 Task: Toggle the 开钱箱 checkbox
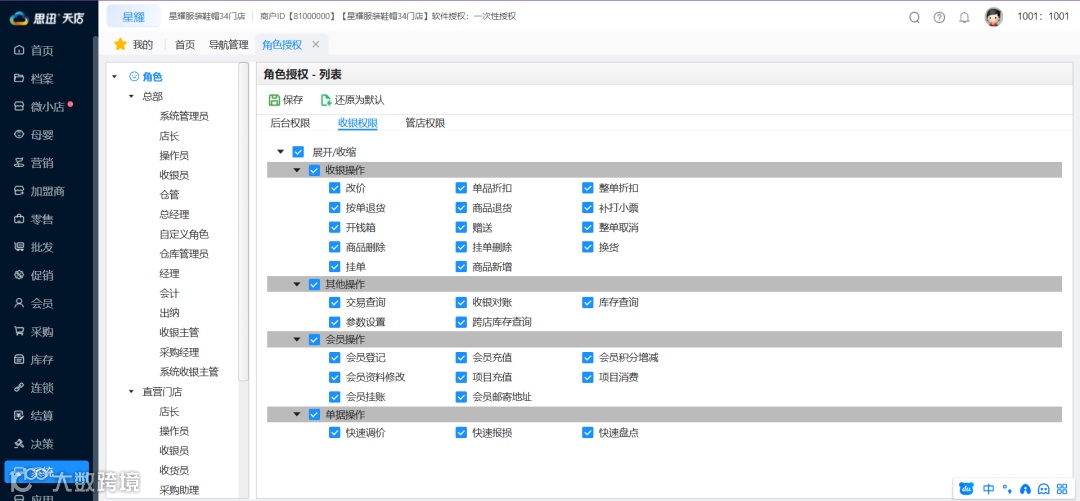(335, 227)
